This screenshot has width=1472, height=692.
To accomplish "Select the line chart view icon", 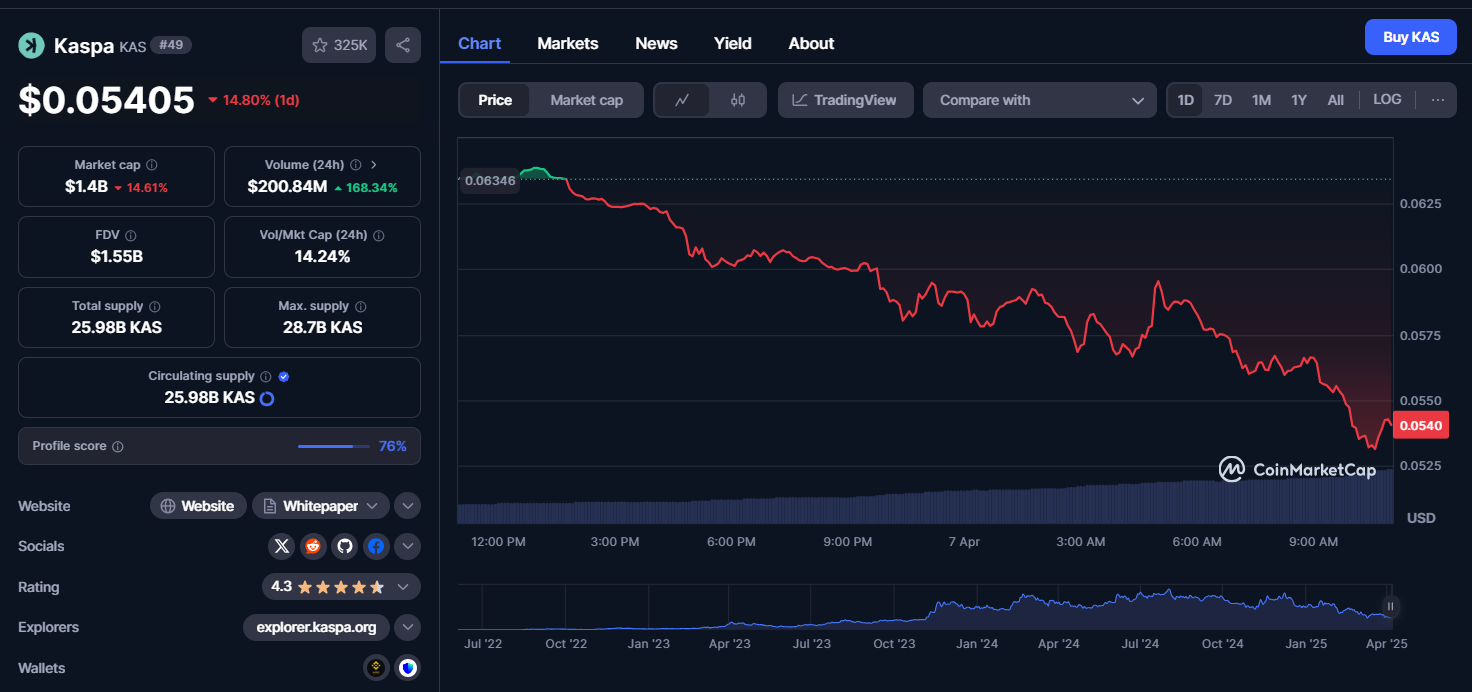I will tap(683, 100).
